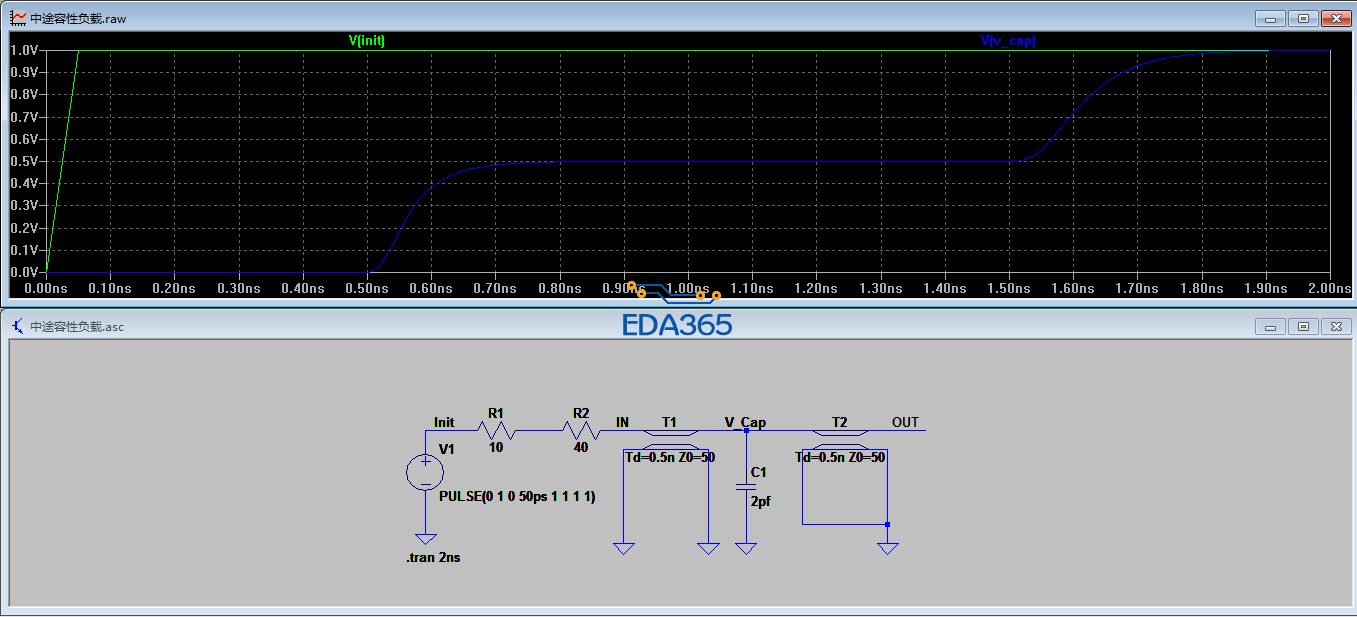The image size is (1357, 617).
Task: Maximize the schematic .asc window
Action: click(1303, 326)
